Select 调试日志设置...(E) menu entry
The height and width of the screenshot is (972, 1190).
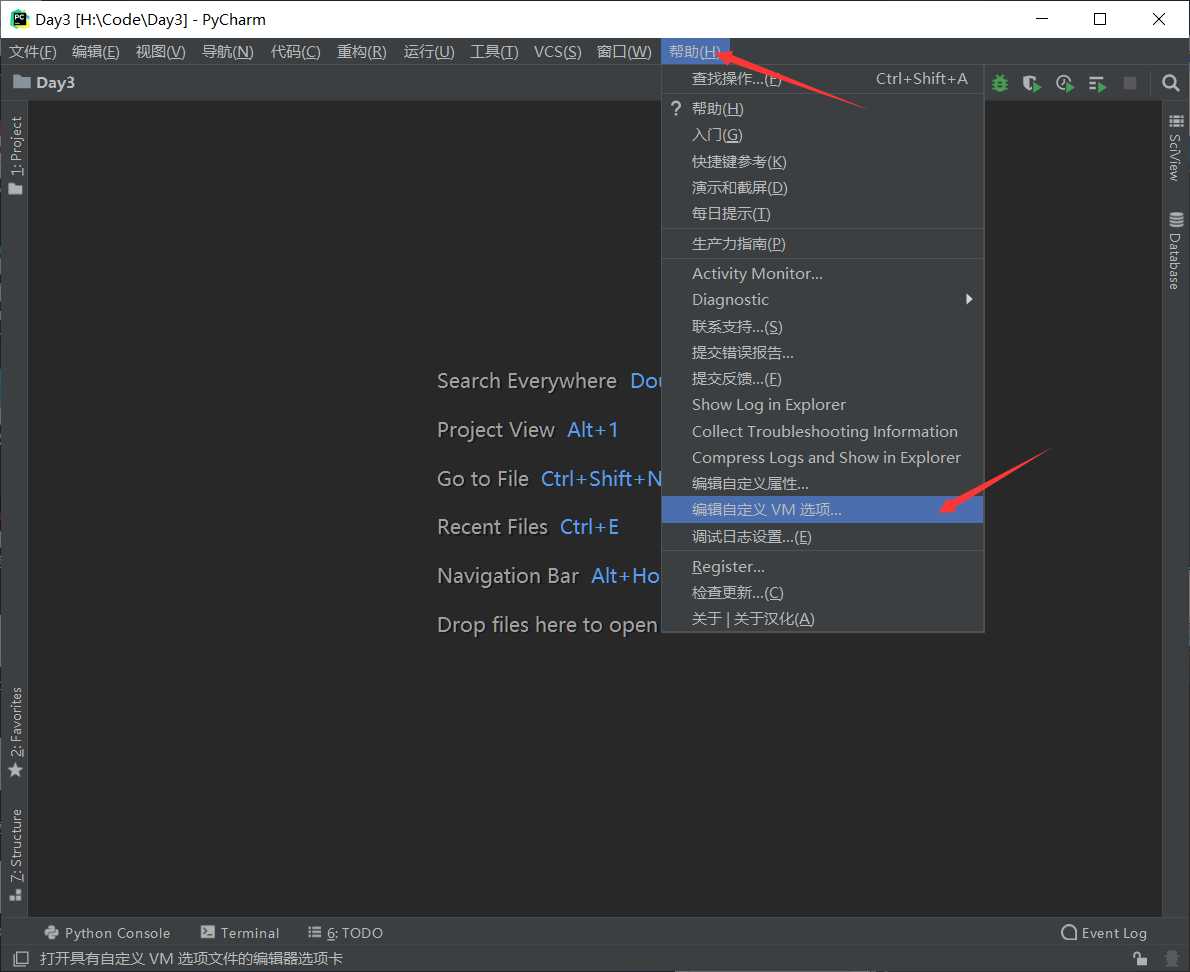click(x=823, y=536)
